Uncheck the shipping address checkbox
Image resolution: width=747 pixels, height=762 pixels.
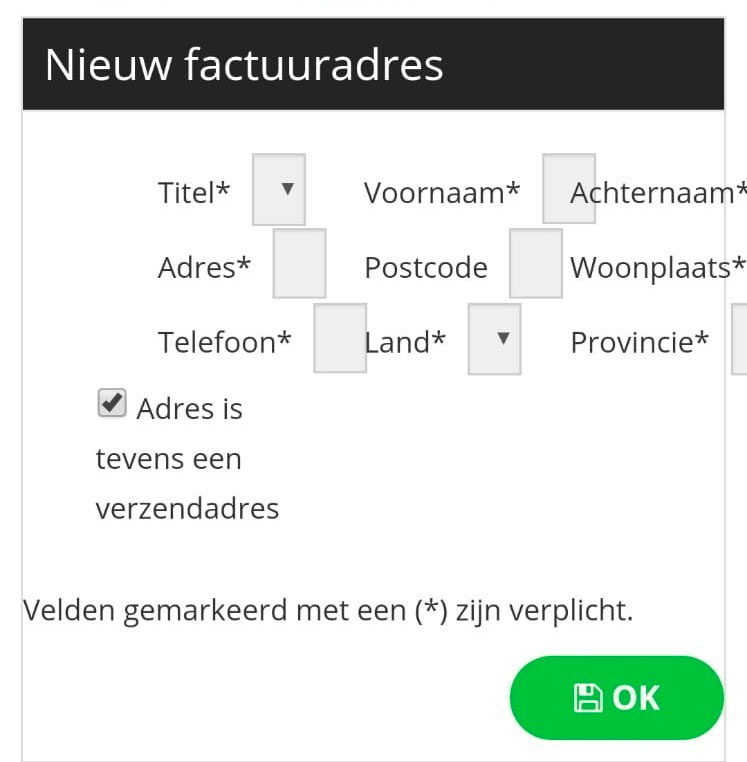tap(112, 404)
